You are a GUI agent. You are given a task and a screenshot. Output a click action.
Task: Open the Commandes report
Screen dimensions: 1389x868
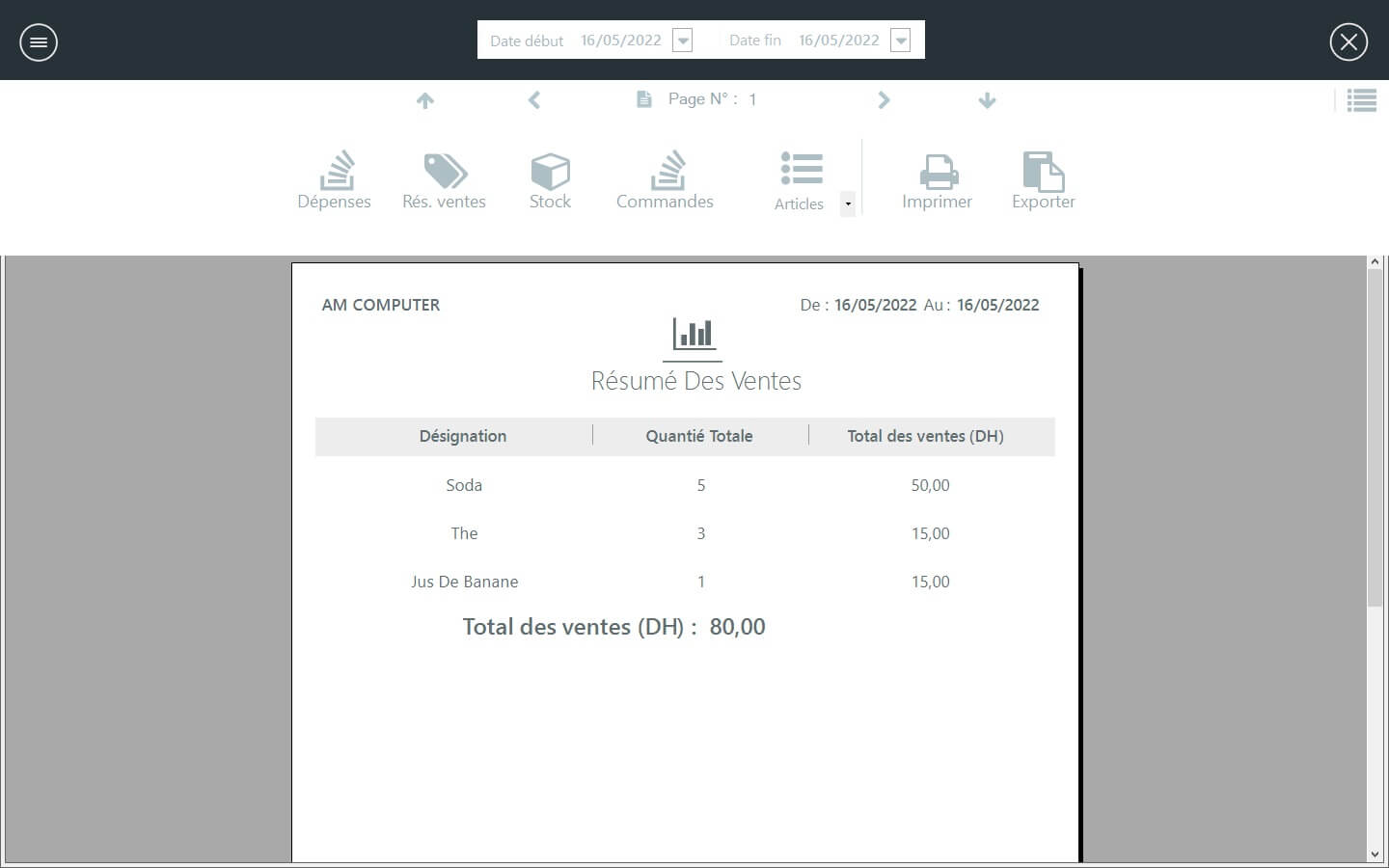coord(665,180)
